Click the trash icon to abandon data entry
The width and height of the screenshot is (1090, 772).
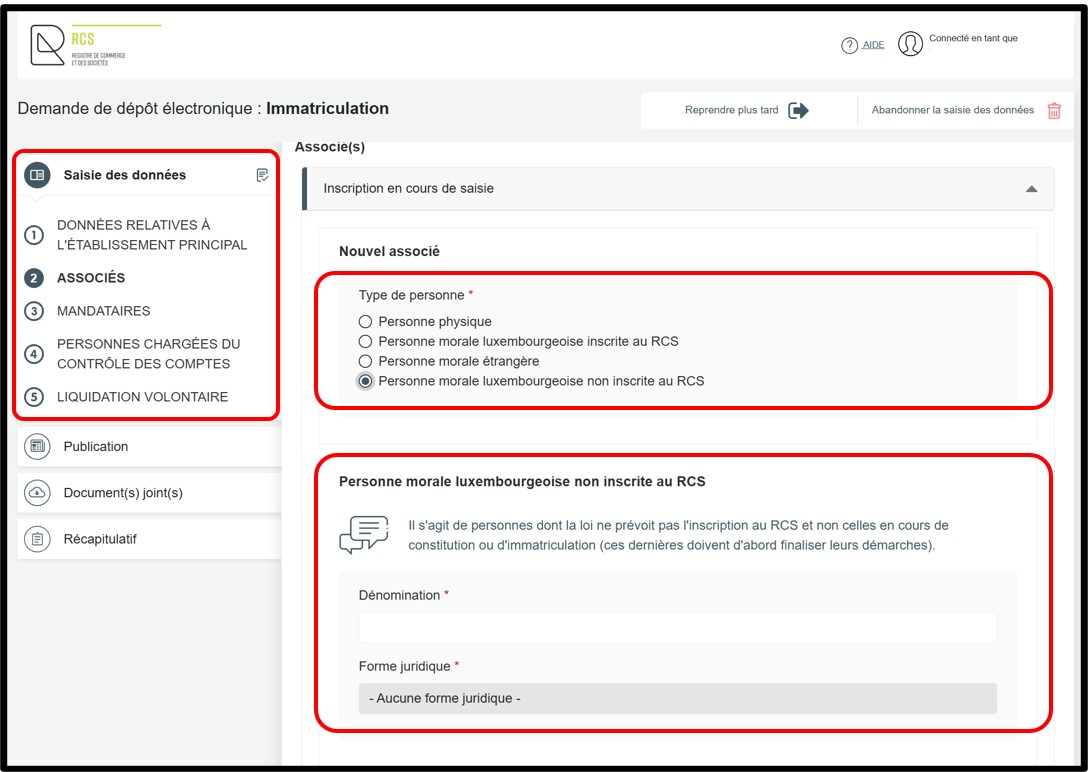click(x=1054, y=111)
